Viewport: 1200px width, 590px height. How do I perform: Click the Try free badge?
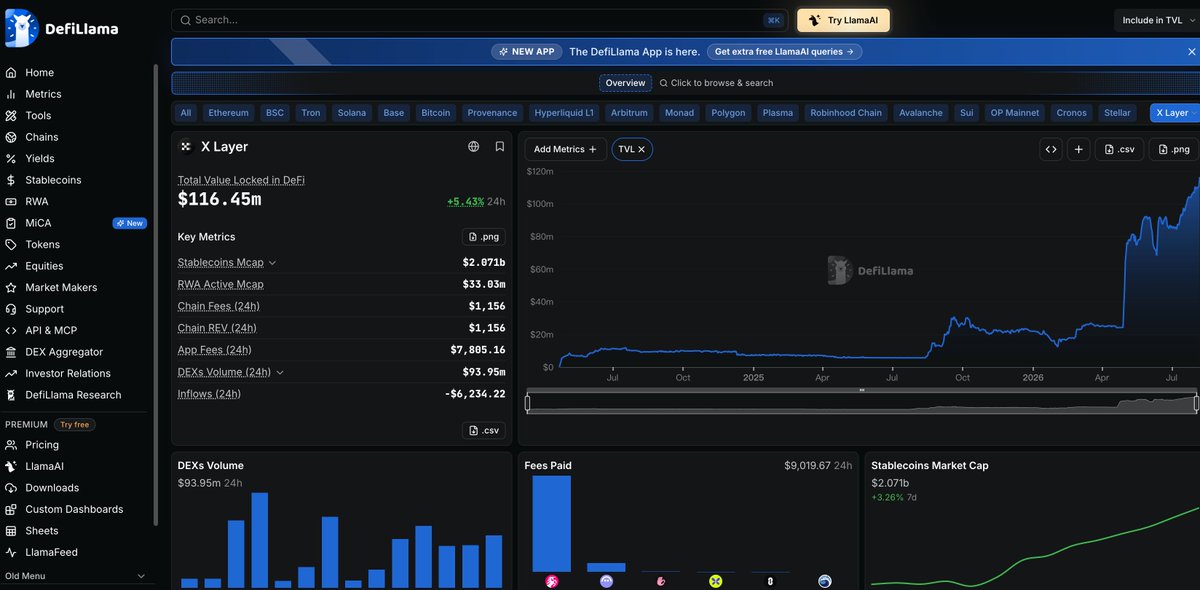coord(74,425)
